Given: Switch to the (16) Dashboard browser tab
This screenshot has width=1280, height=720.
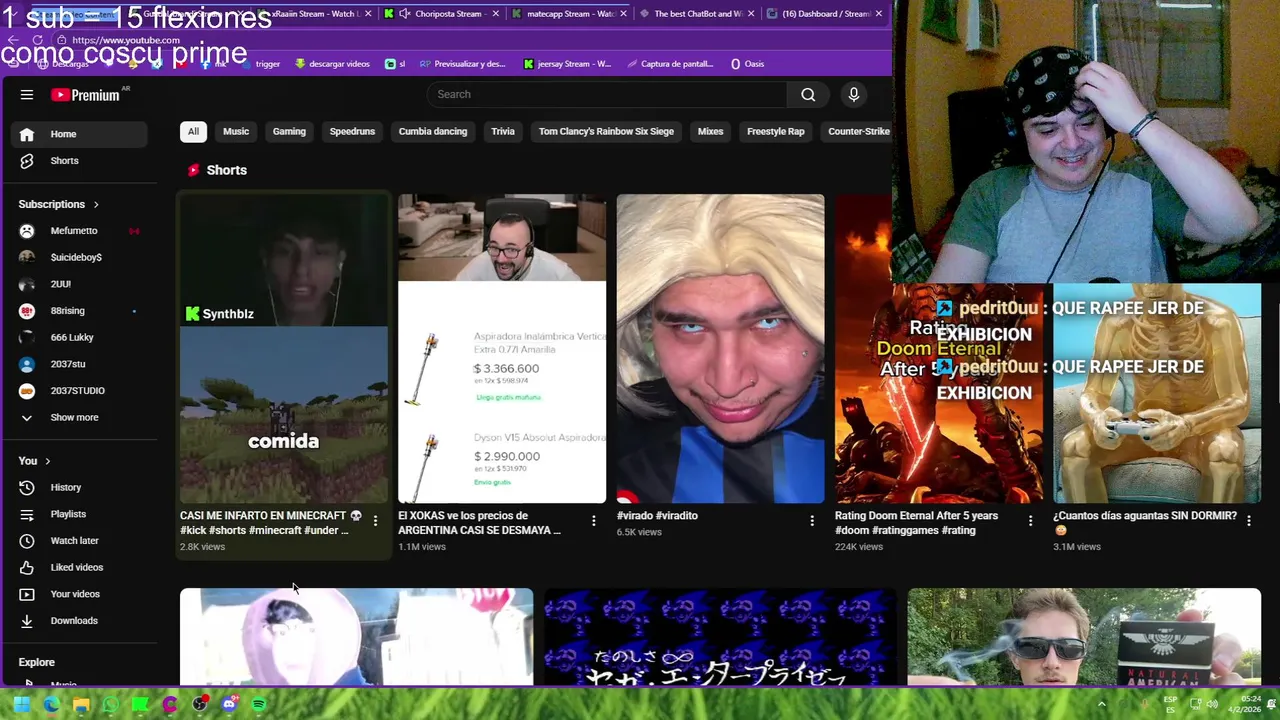Looking at the screenshot, I should (825, 14).
